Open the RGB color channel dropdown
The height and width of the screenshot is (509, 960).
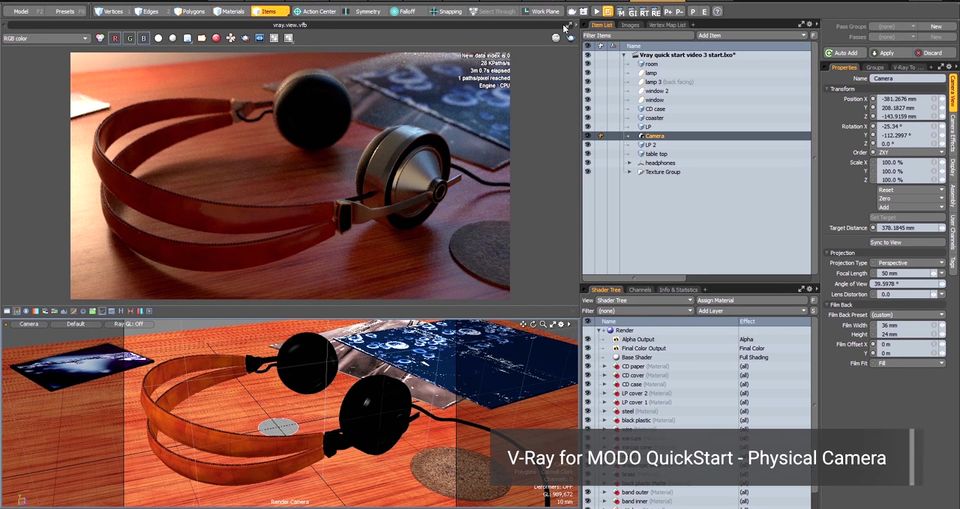click(46, 38)
